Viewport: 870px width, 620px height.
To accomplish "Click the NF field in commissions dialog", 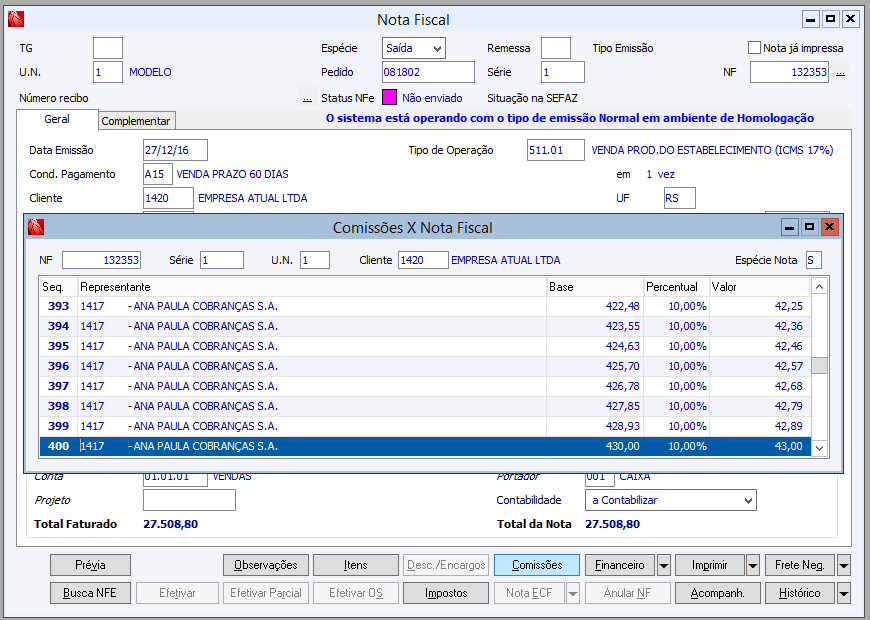I will pyautogui.click(x=102, y=260).
